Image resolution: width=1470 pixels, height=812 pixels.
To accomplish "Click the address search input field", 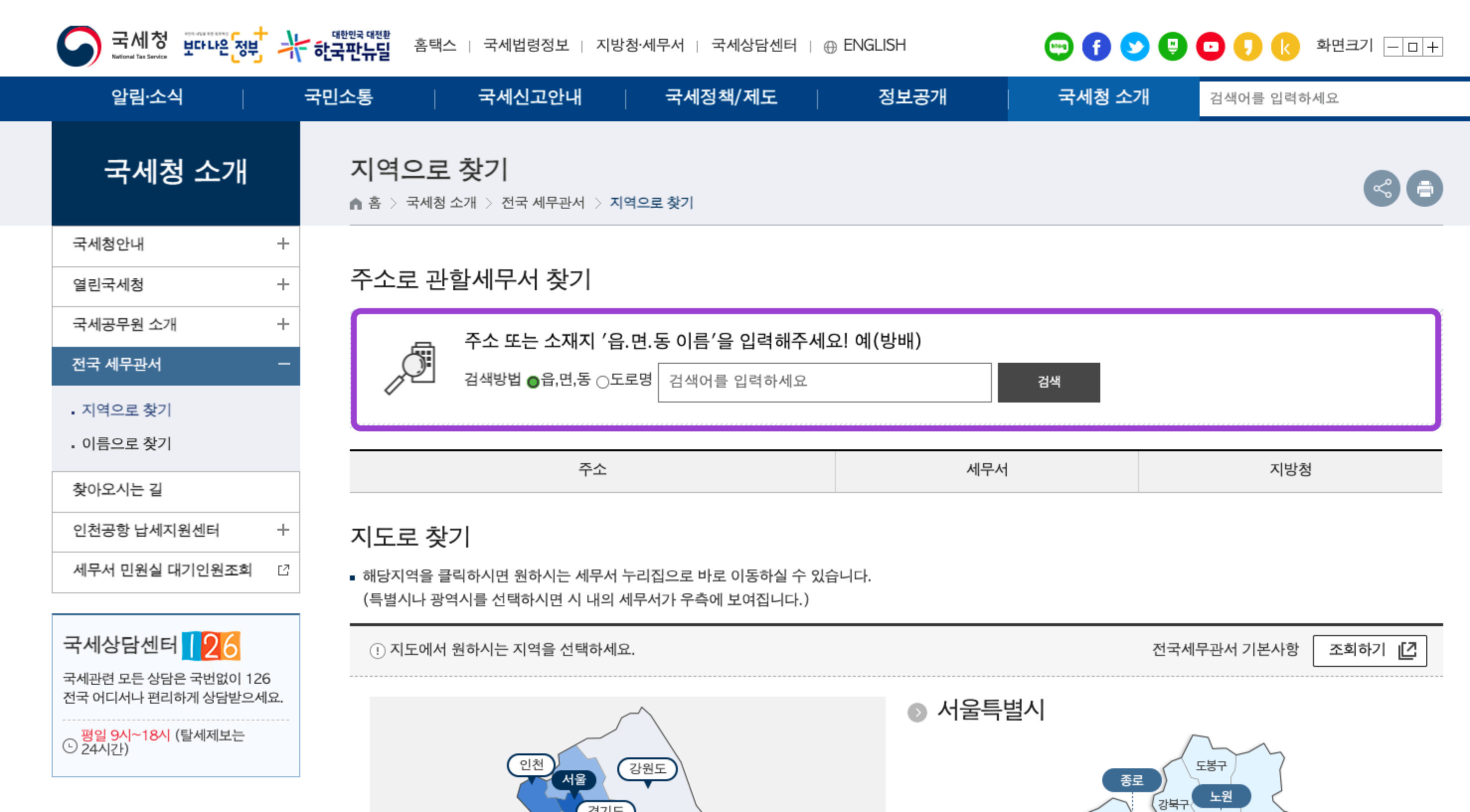I will (824, 382).
